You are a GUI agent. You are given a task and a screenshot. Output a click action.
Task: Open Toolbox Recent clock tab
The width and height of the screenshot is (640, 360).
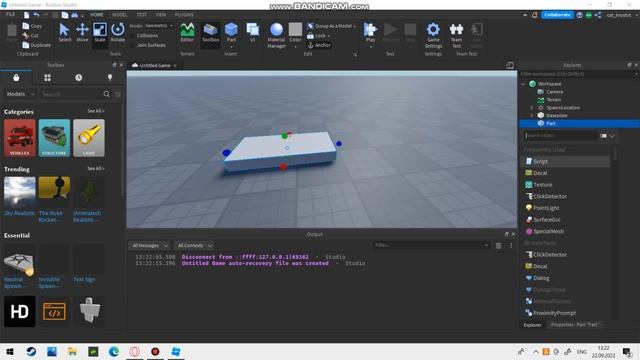79,78
